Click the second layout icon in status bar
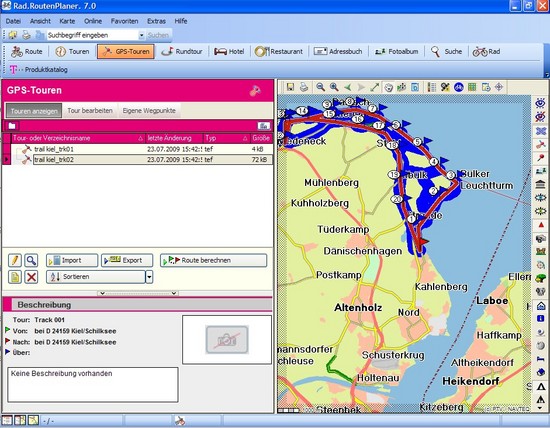 (x=20, y=420)
